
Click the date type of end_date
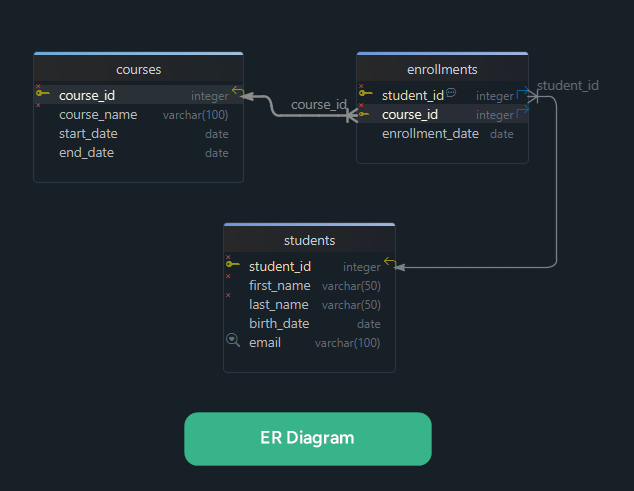[217, 153]
